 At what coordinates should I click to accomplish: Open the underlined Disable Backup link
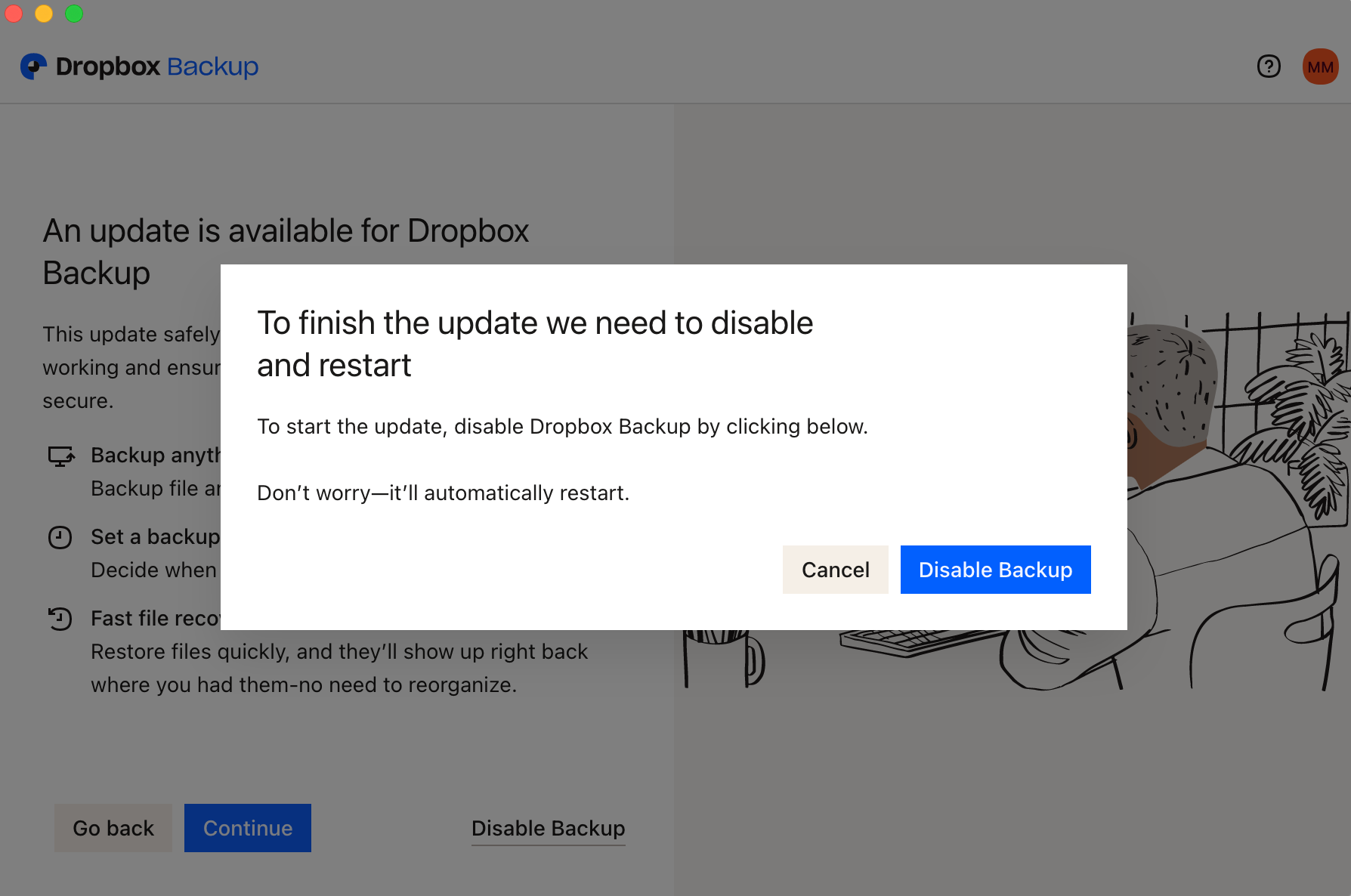point(549,829)
